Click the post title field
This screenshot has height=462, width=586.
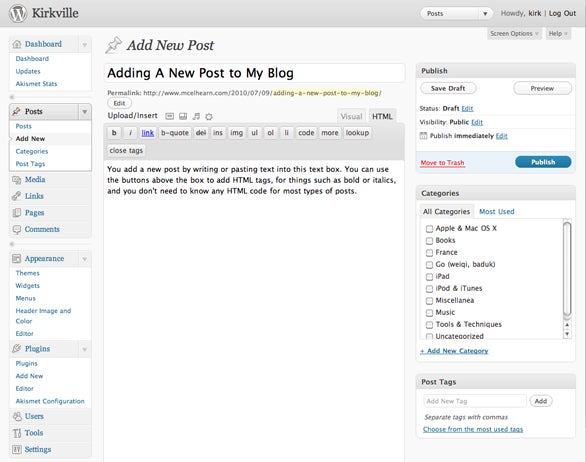255,73
